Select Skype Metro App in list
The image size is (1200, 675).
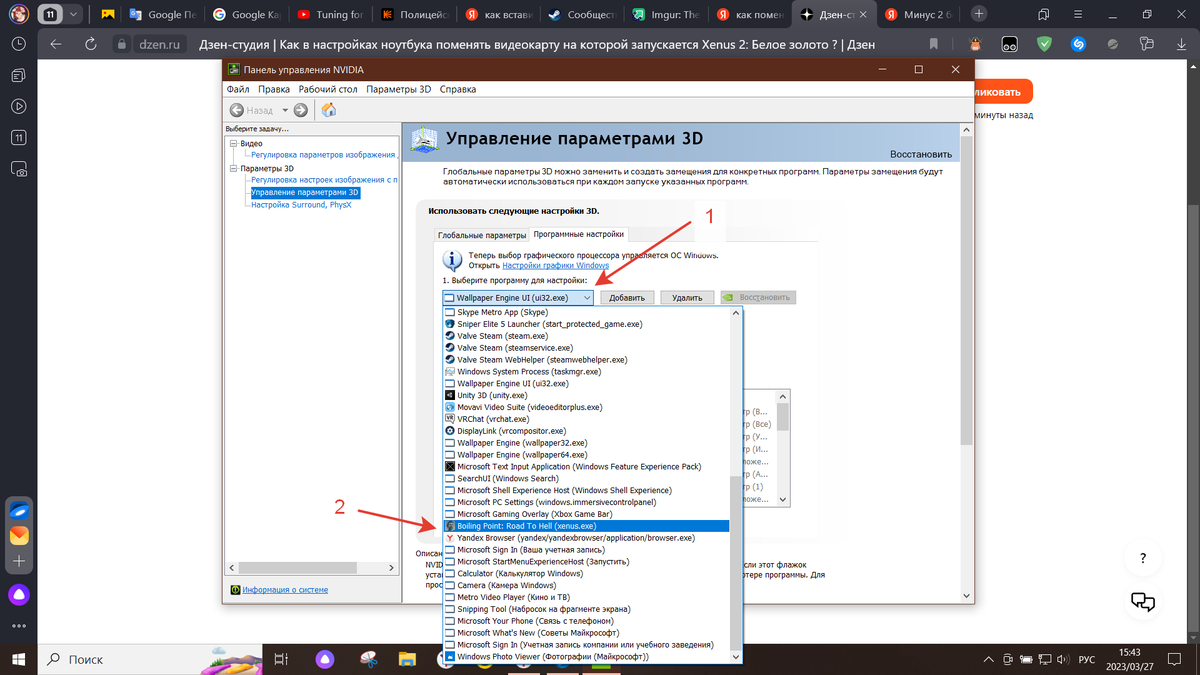coord(586,313)
